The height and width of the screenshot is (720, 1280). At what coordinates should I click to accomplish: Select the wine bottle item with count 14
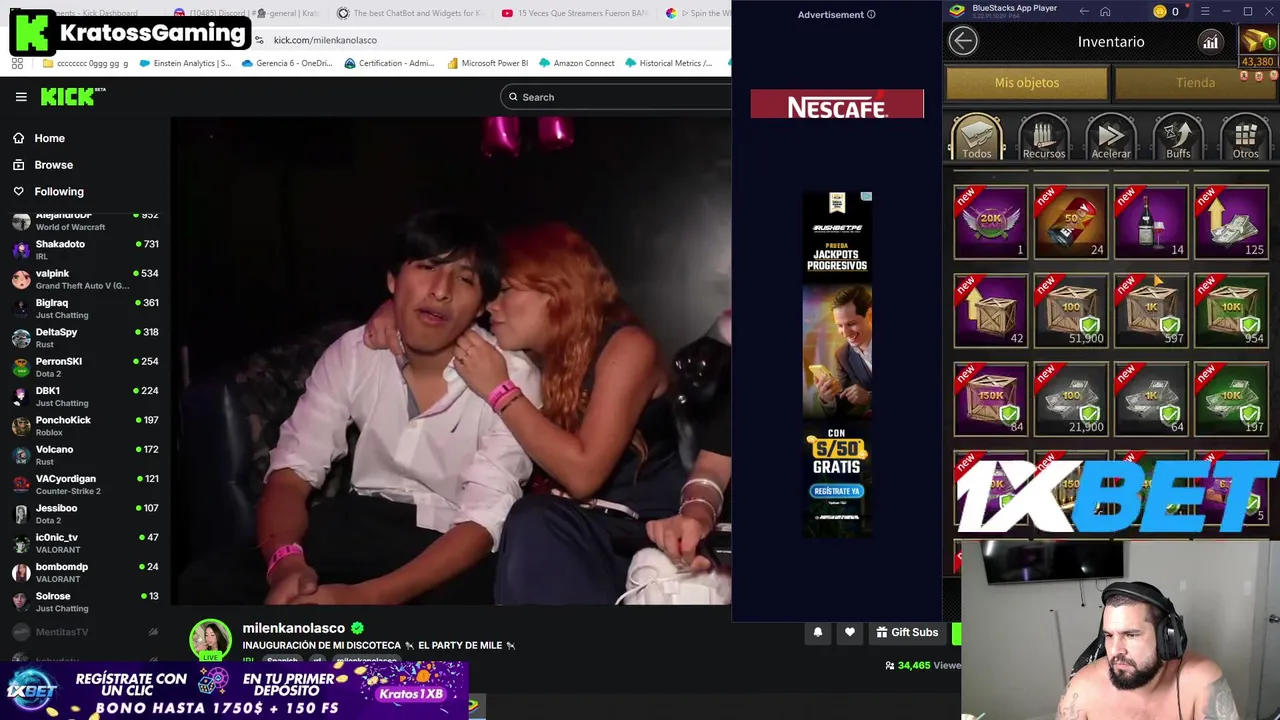(x=1151, y=222)
